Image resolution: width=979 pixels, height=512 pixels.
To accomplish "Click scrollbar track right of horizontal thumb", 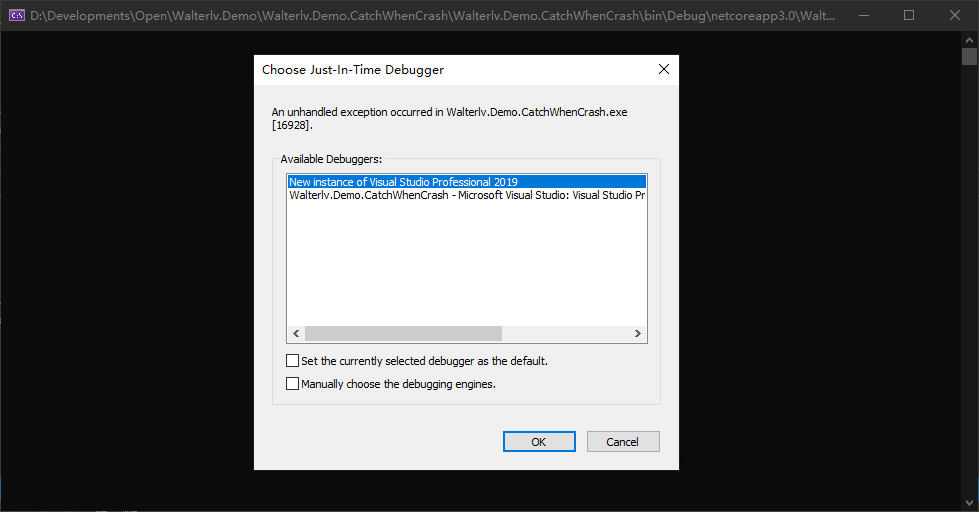I will (x=565, y=334).
